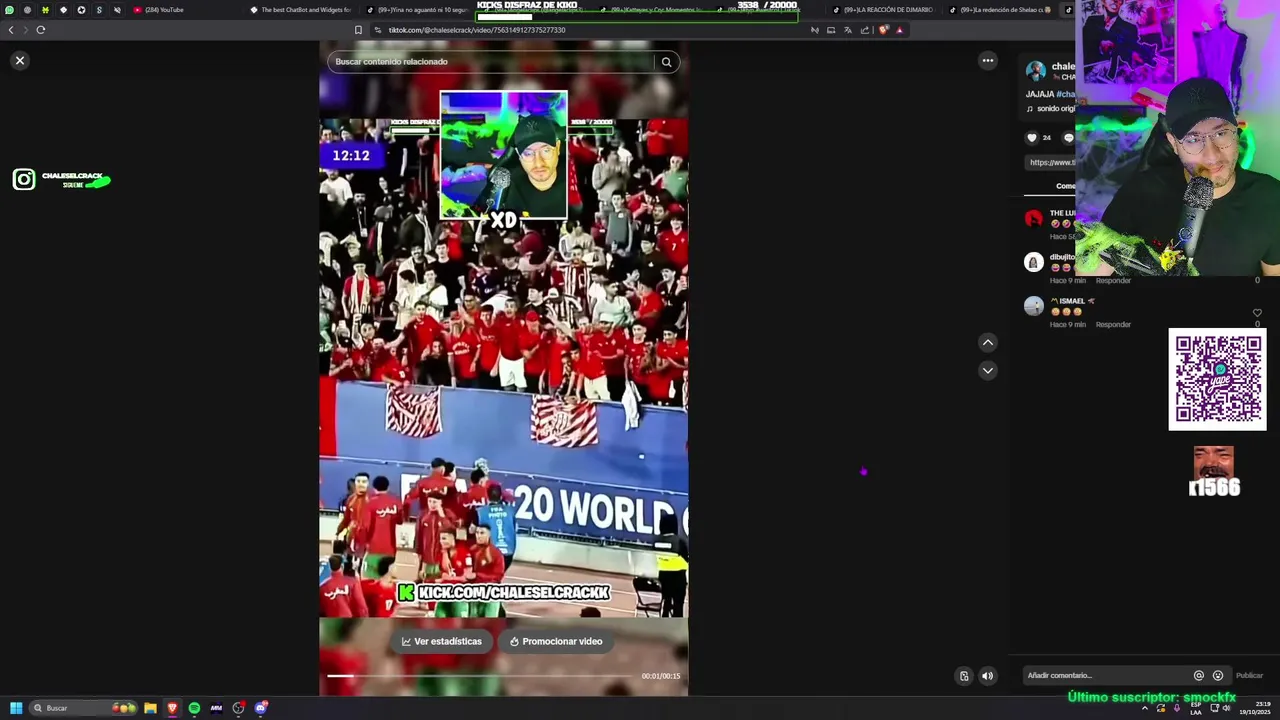Open the three-dots more options menu
The width and height of the screenshot is (1280, 720).
pos(988,61)
